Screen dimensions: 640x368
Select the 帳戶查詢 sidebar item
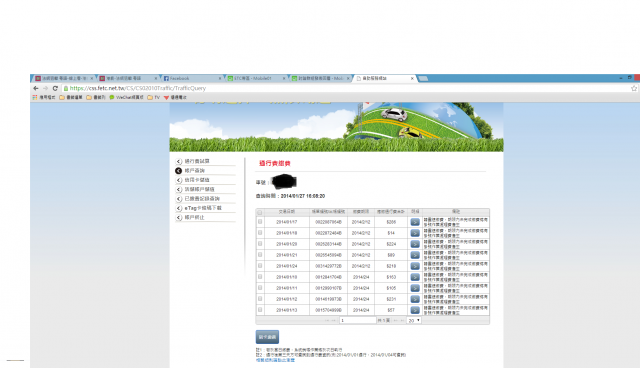coord(194,171)
